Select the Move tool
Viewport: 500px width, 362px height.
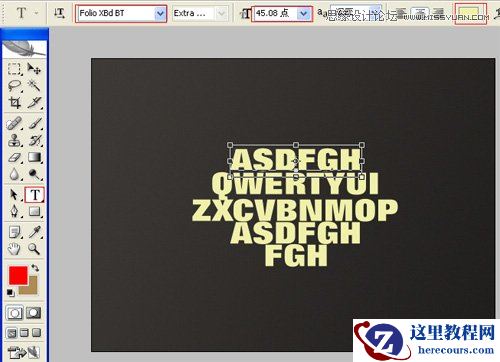(x=34, y=69)
